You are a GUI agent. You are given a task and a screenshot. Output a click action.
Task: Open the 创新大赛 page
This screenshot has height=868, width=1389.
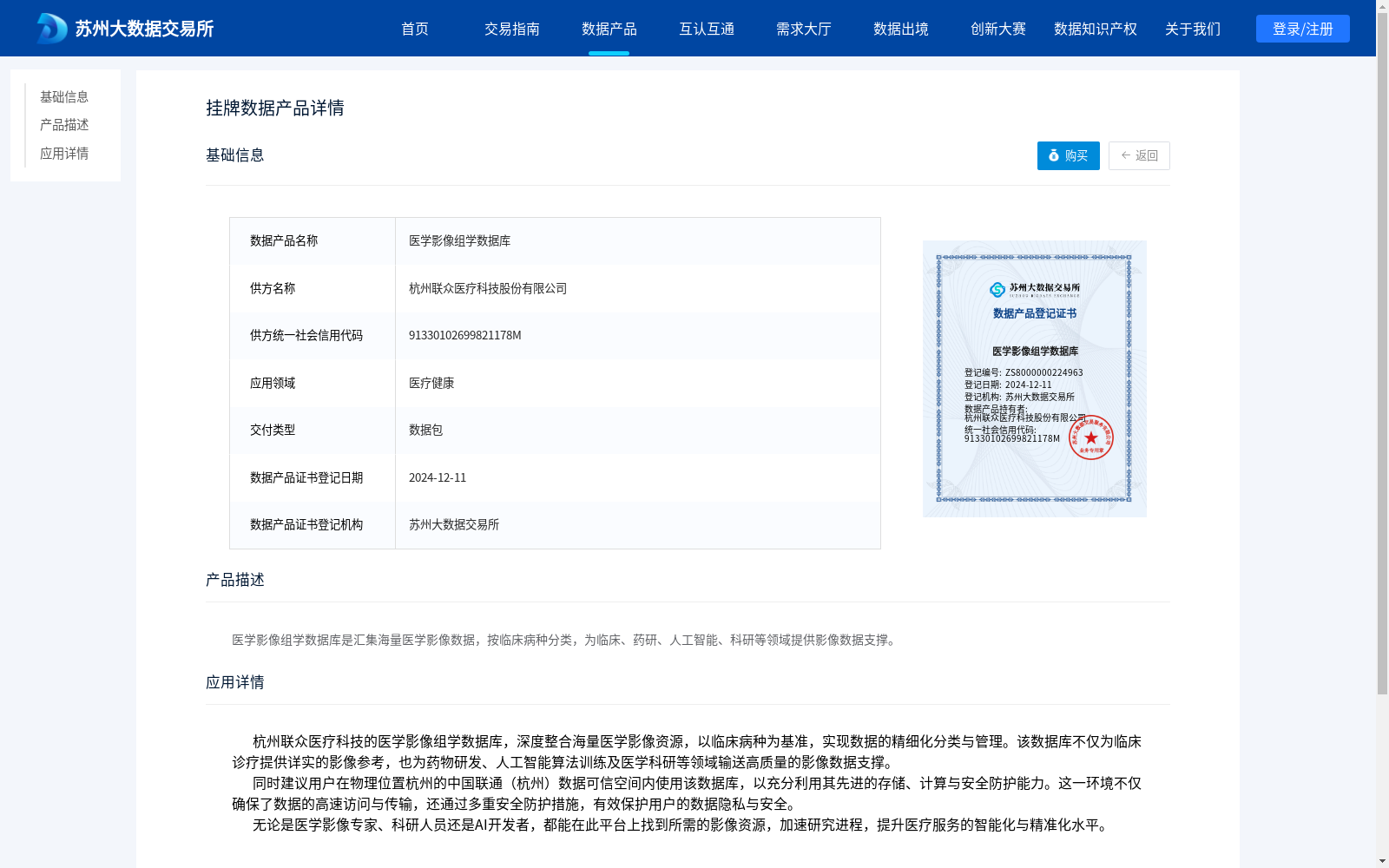(998, 29)
